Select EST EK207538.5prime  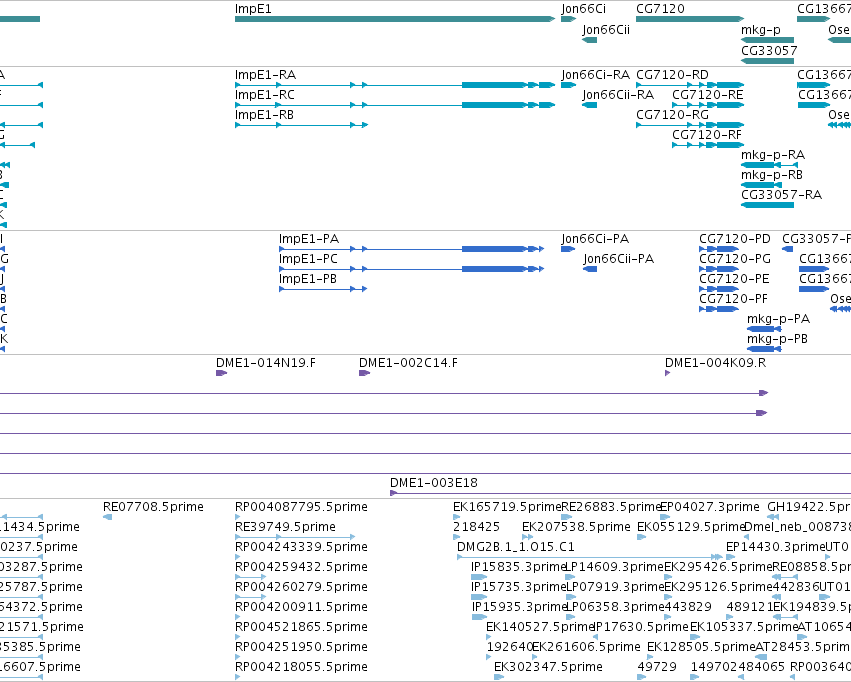528,537
